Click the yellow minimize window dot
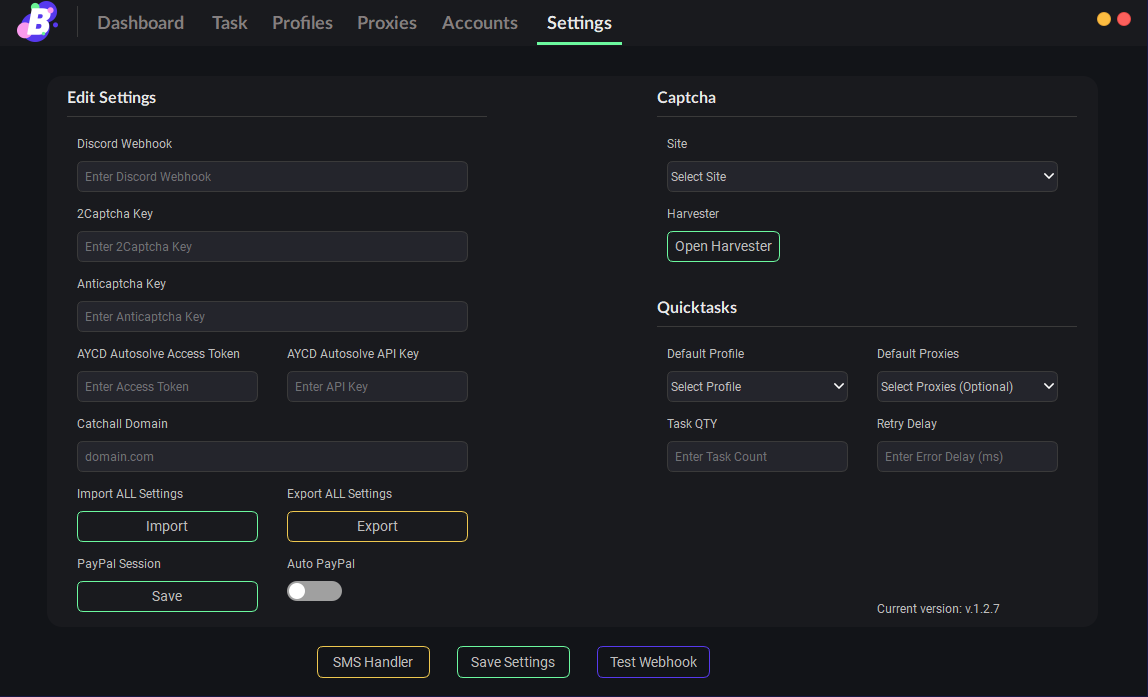1148x697 pixels. tap(1104, 19)
